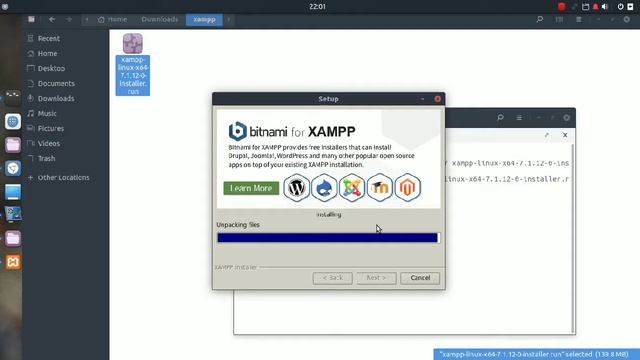Click path bar left scroll arrow
640x360 pixels.
tap(87, 20)
